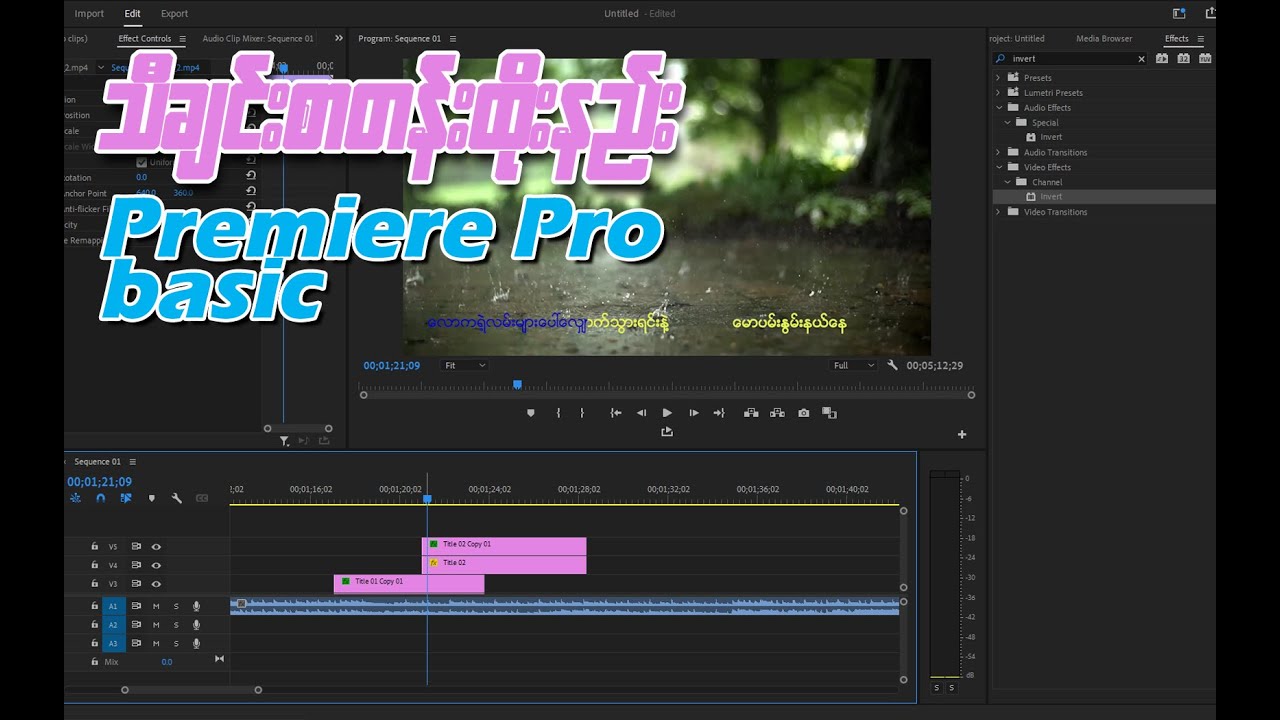Screen dimensions: 1280x720
Task: Expand Video Transitions folder
Action: (x=998, y=212)
